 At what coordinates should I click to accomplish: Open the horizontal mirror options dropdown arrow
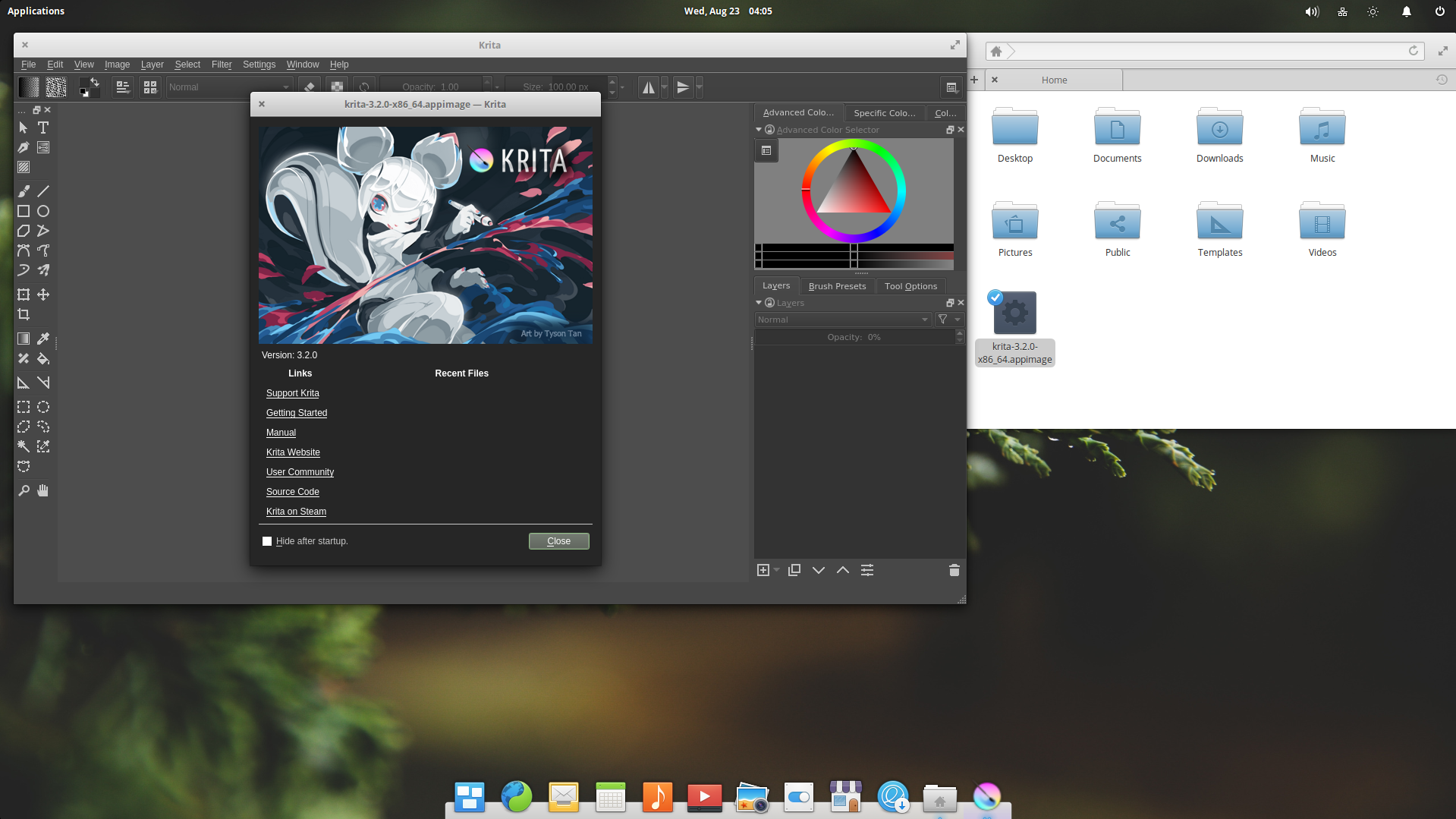click(665, 87)
